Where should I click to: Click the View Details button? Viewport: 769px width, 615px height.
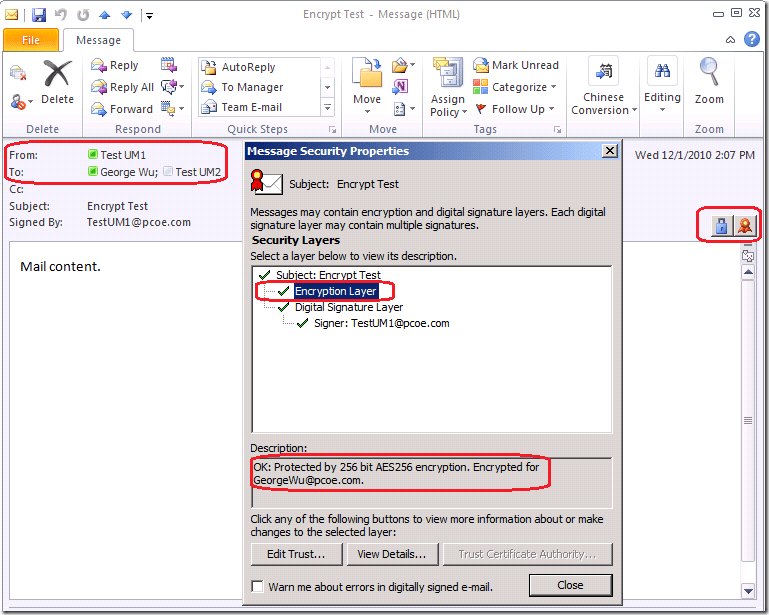point(392,554)
